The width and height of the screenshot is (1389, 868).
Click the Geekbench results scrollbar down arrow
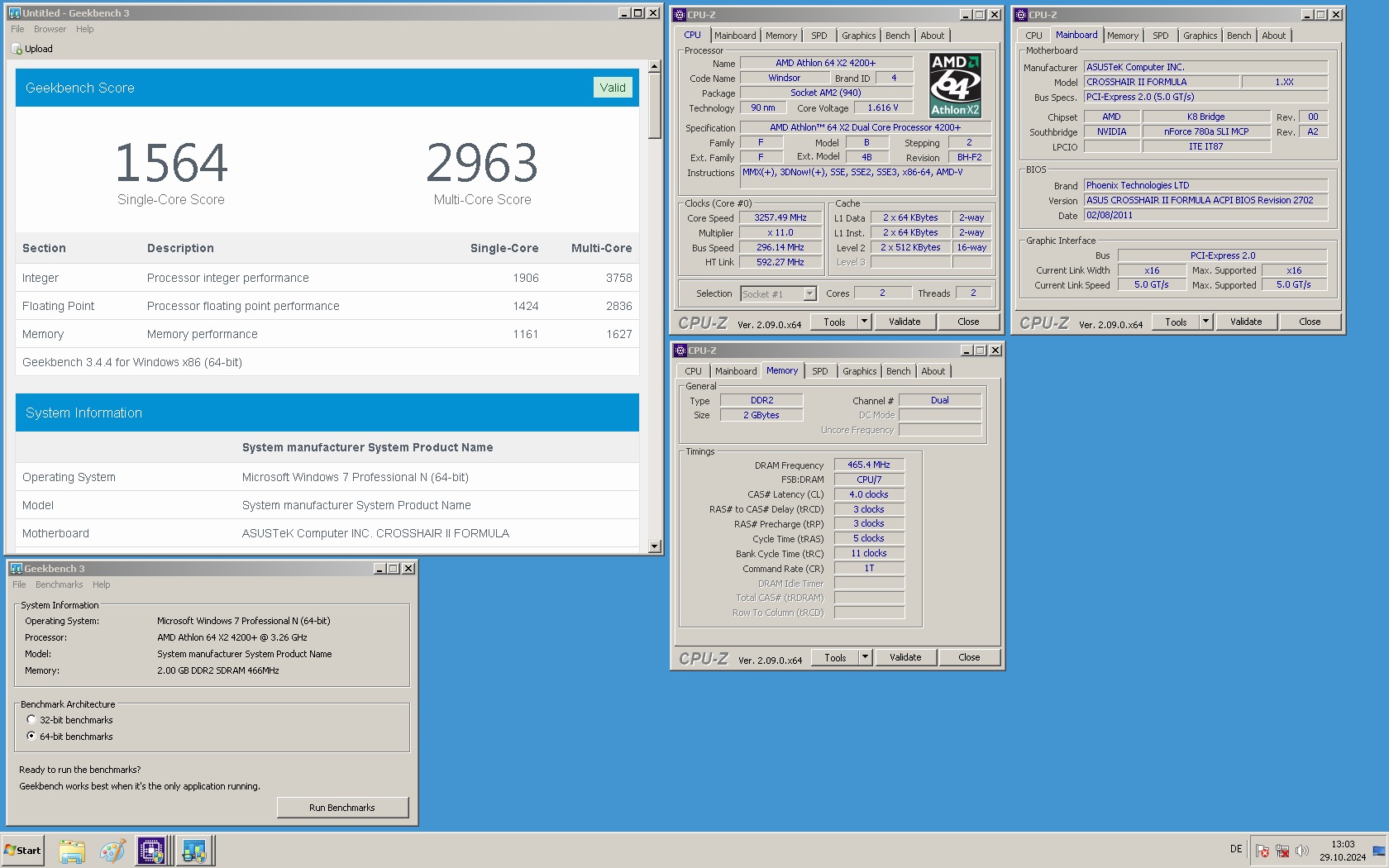click(x=655, y=546)
